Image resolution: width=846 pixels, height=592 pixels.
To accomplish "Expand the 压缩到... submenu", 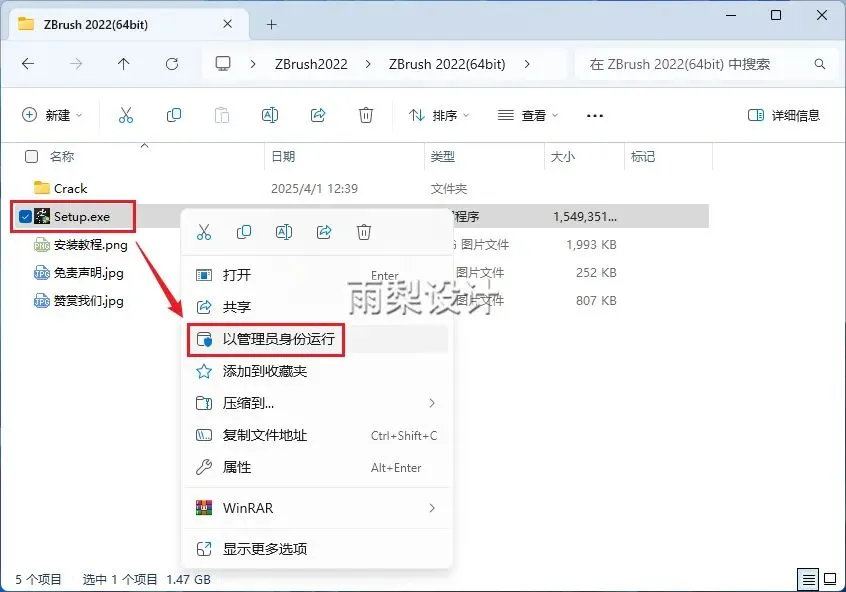I will point(432,403).
